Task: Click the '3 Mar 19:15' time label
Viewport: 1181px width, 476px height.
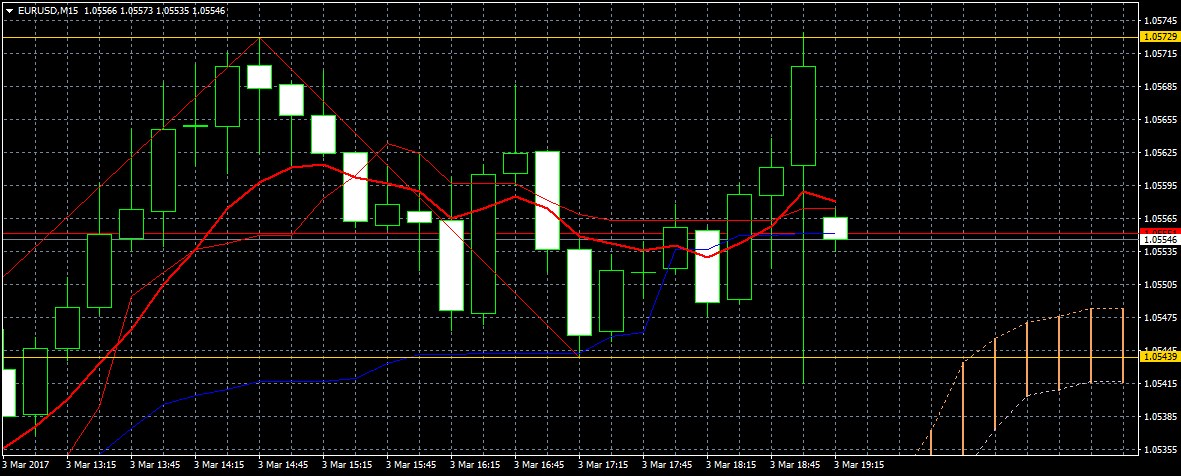Action: click(x=859, y=465)
